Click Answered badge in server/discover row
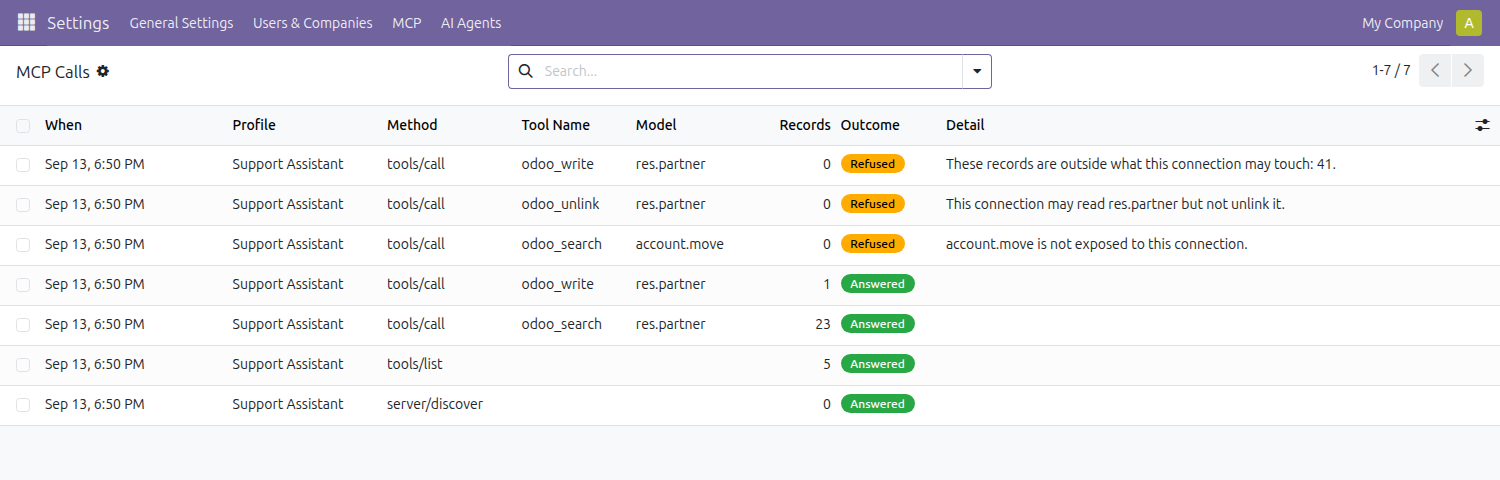This screenshot has height=480, width=1500. click(878, 404)
